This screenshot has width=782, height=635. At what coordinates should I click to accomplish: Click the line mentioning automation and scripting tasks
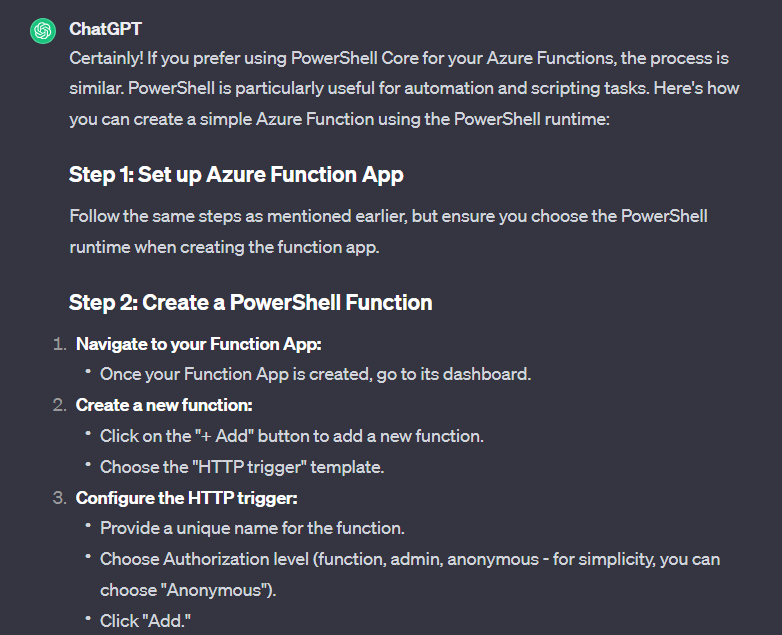pos(404,88)
